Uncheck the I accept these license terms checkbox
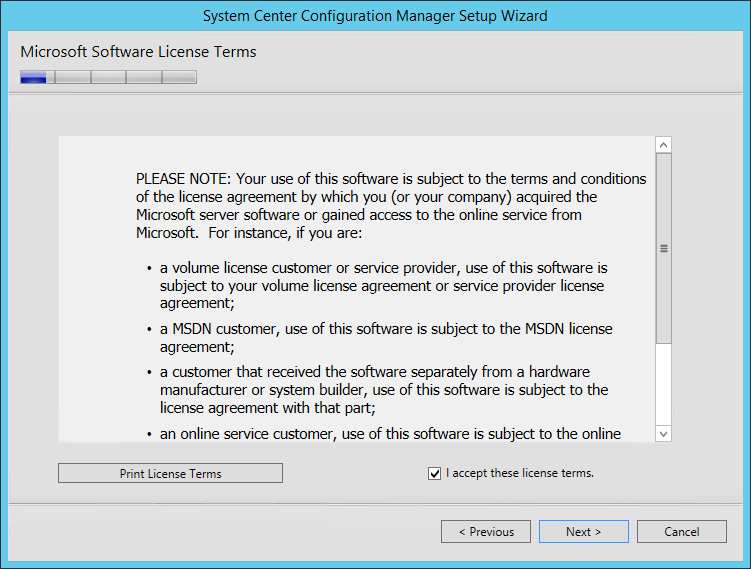The image size is (751, 569). click(x=434, y=474)
